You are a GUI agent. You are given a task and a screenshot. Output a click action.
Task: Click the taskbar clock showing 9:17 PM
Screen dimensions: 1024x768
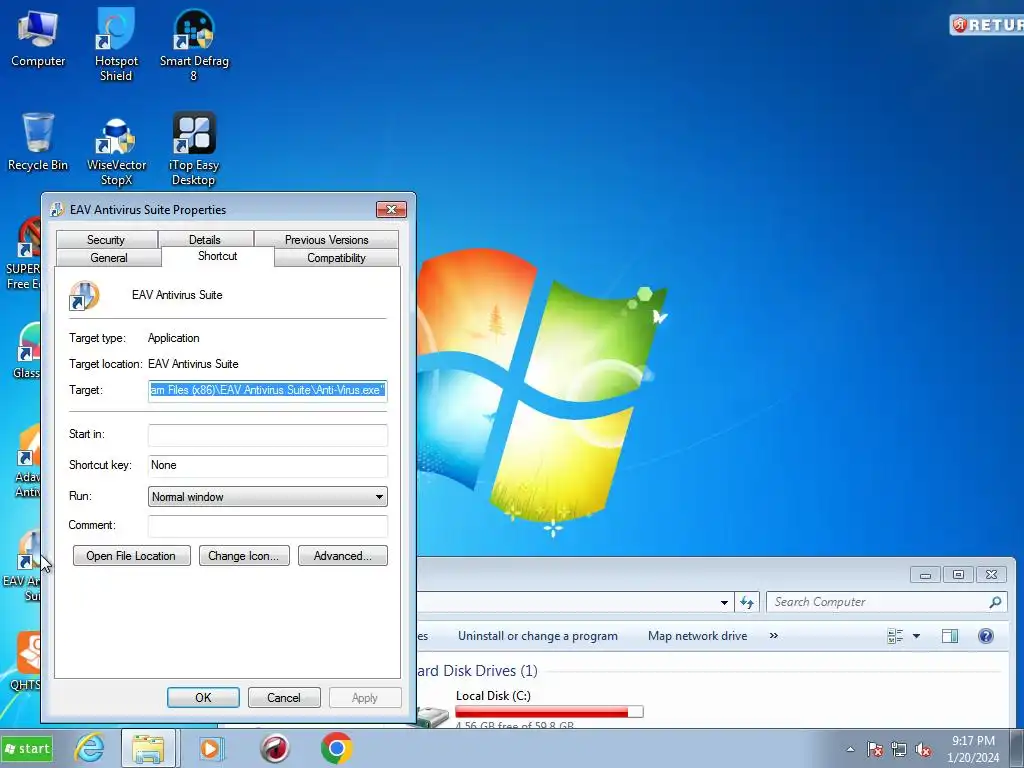pyautogui.click(x=973, y=749)
